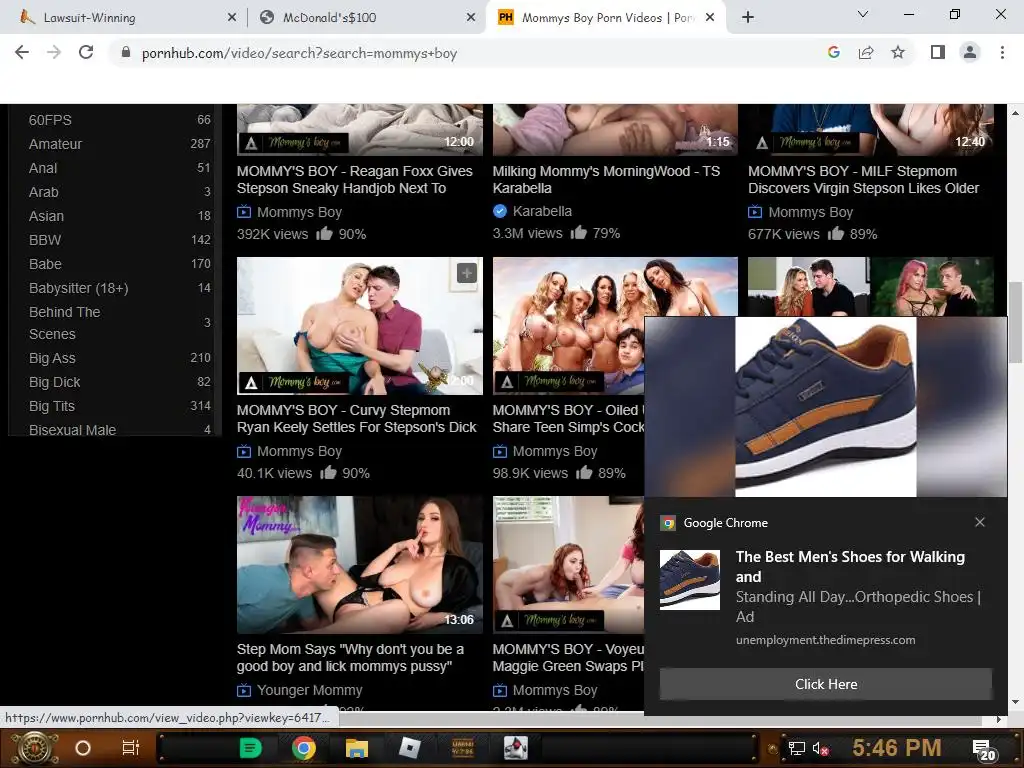Viewport: 1024px width, 768px height.
Task: Click the add-to-playlist plus on 40.1K video thumbnail
Action: pyautogui.click(x=466, y=273)
